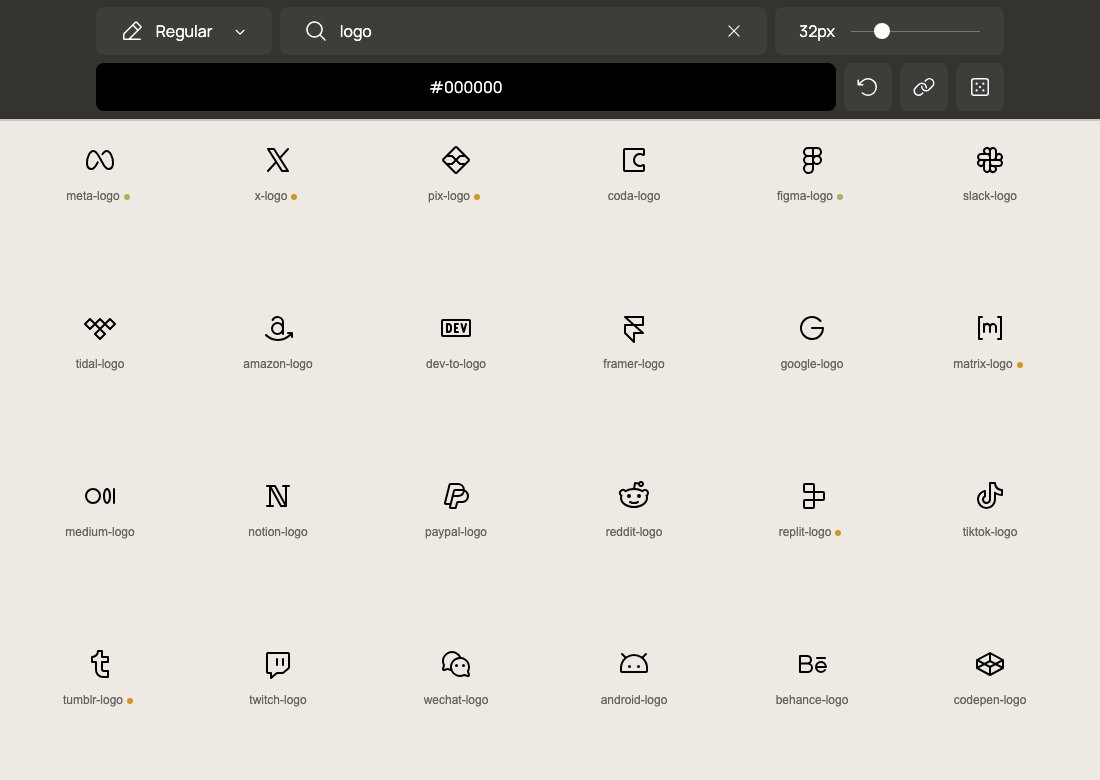Click the 'twitch-logo' label text
1100x780 pixels.
pos(278,700)
